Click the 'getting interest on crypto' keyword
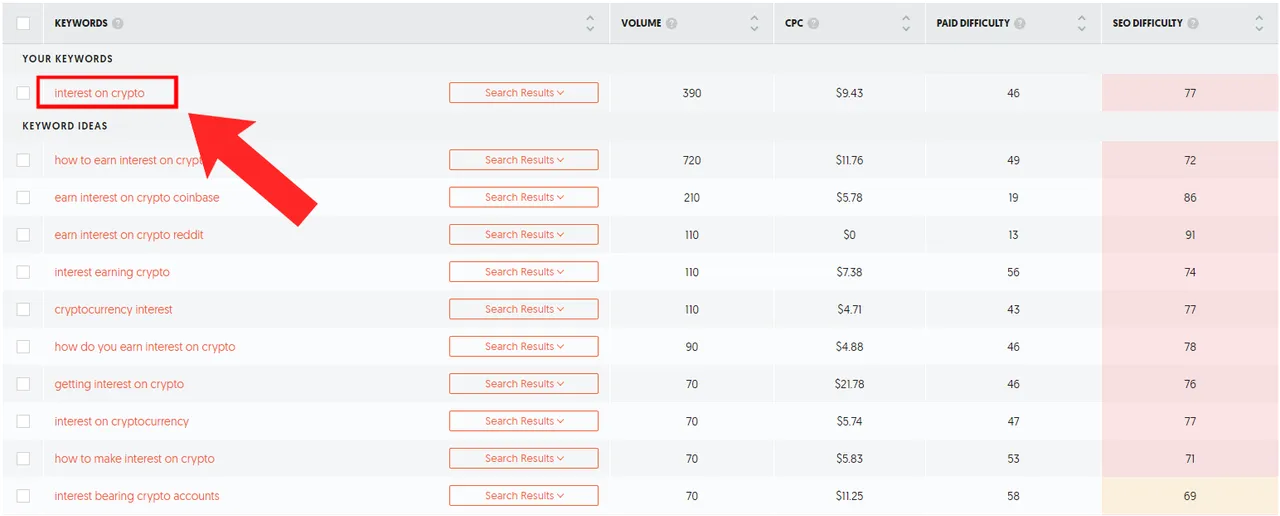The height and width of the screenshot is (516, 1280). coord(119,384)
